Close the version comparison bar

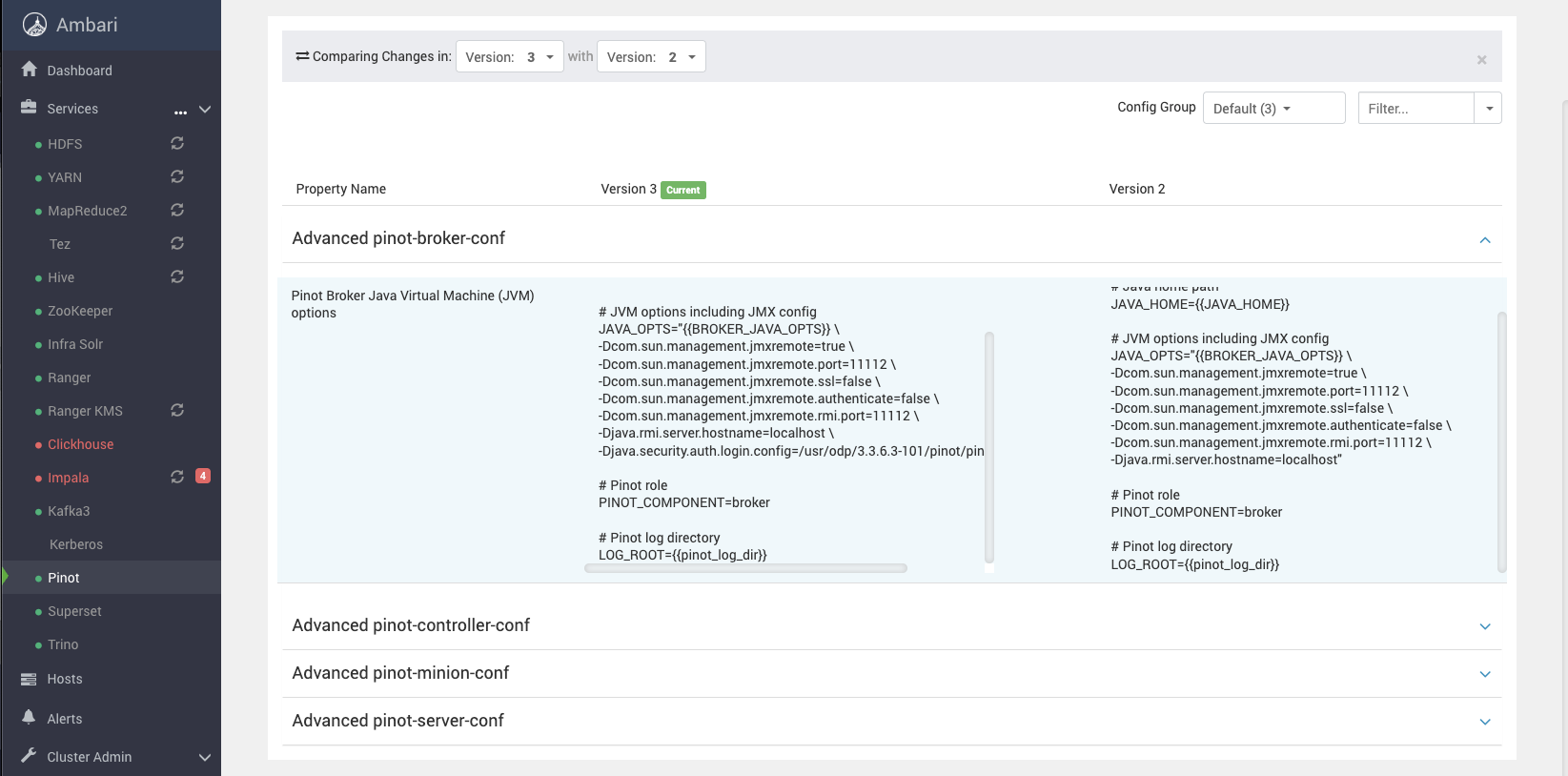click(1482, 59)
